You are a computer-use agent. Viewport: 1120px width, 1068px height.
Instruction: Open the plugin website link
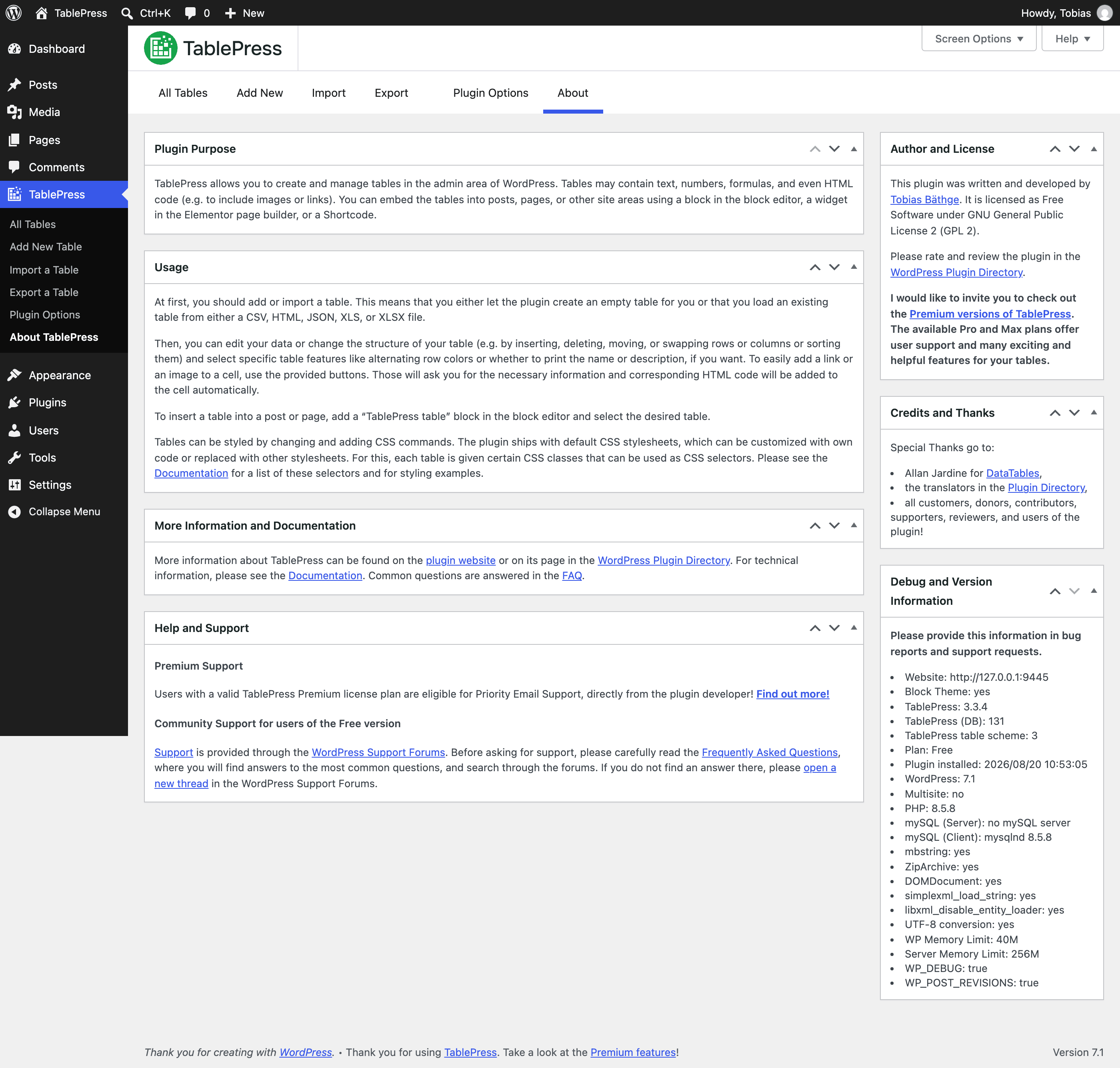coord(461,560)
